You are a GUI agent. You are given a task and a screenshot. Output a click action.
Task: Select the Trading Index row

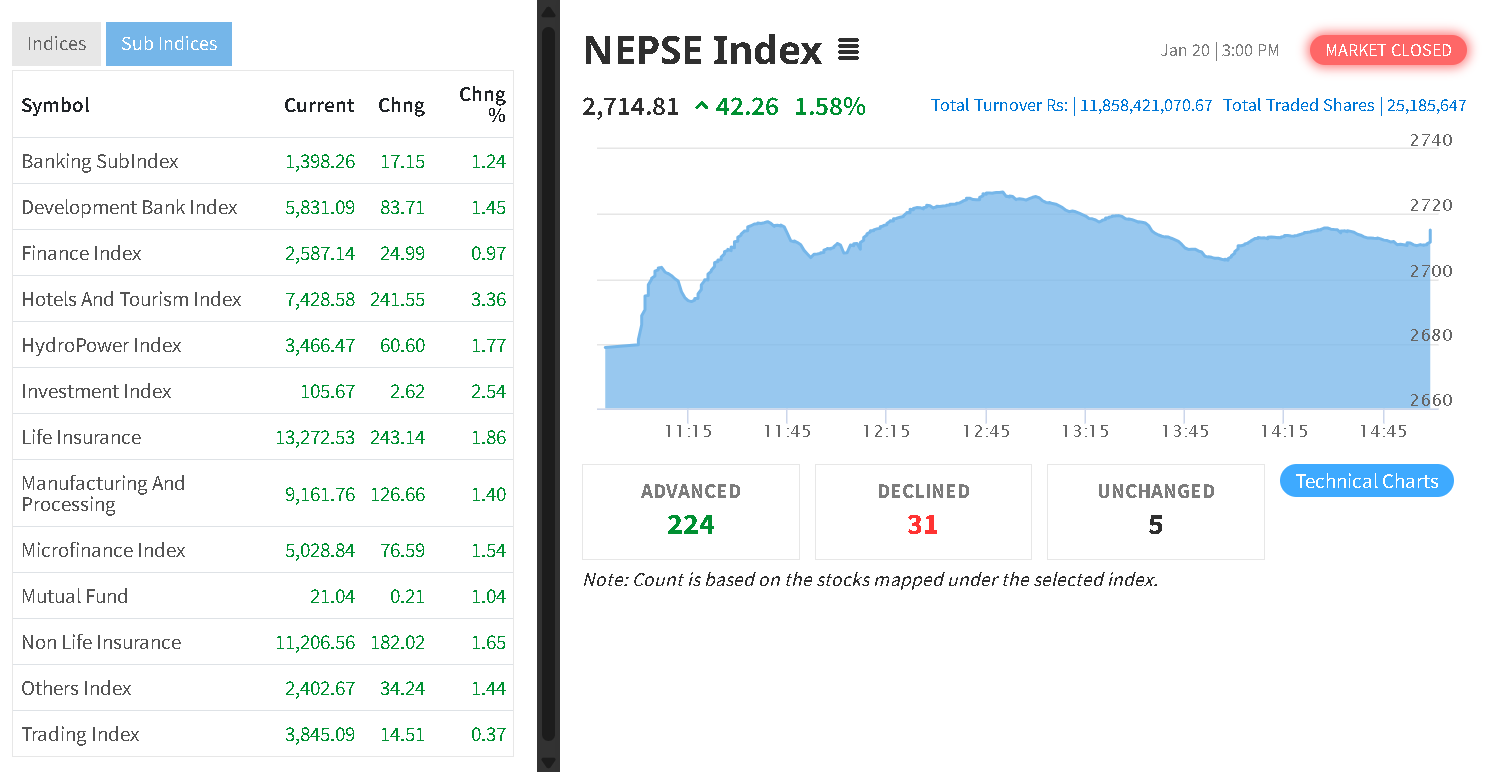click(80, 734)
